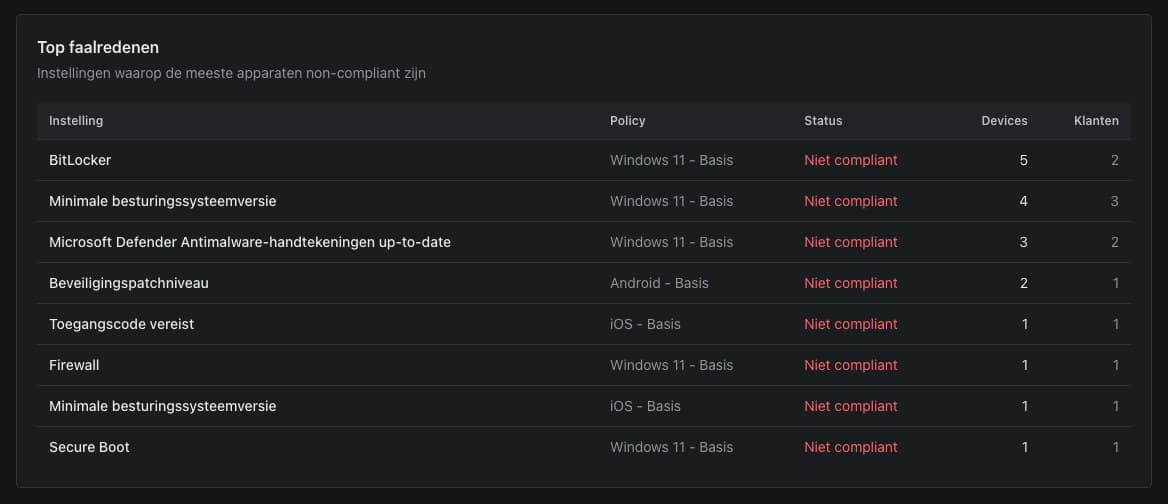Click the Policy column header
Viewport: 1168px width, 504px height.
point(627,121)
